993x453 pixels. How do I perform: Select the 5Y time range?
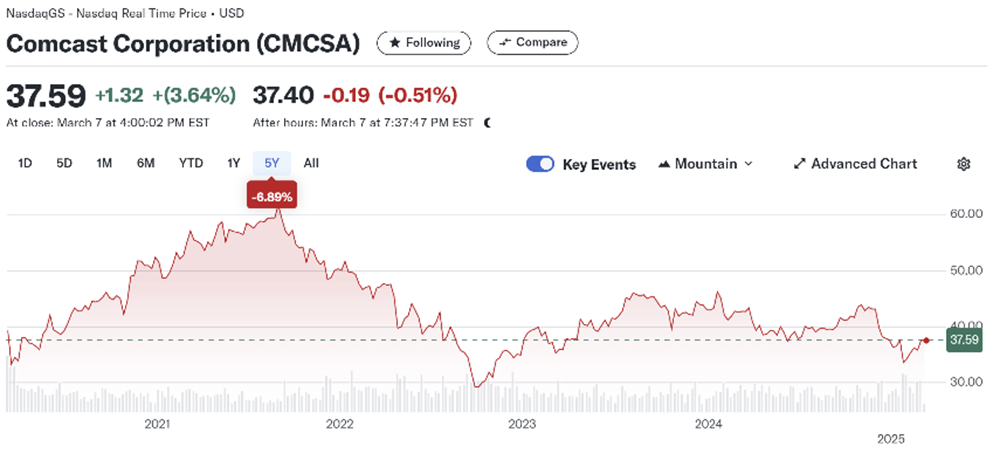(x=272, y=163)
